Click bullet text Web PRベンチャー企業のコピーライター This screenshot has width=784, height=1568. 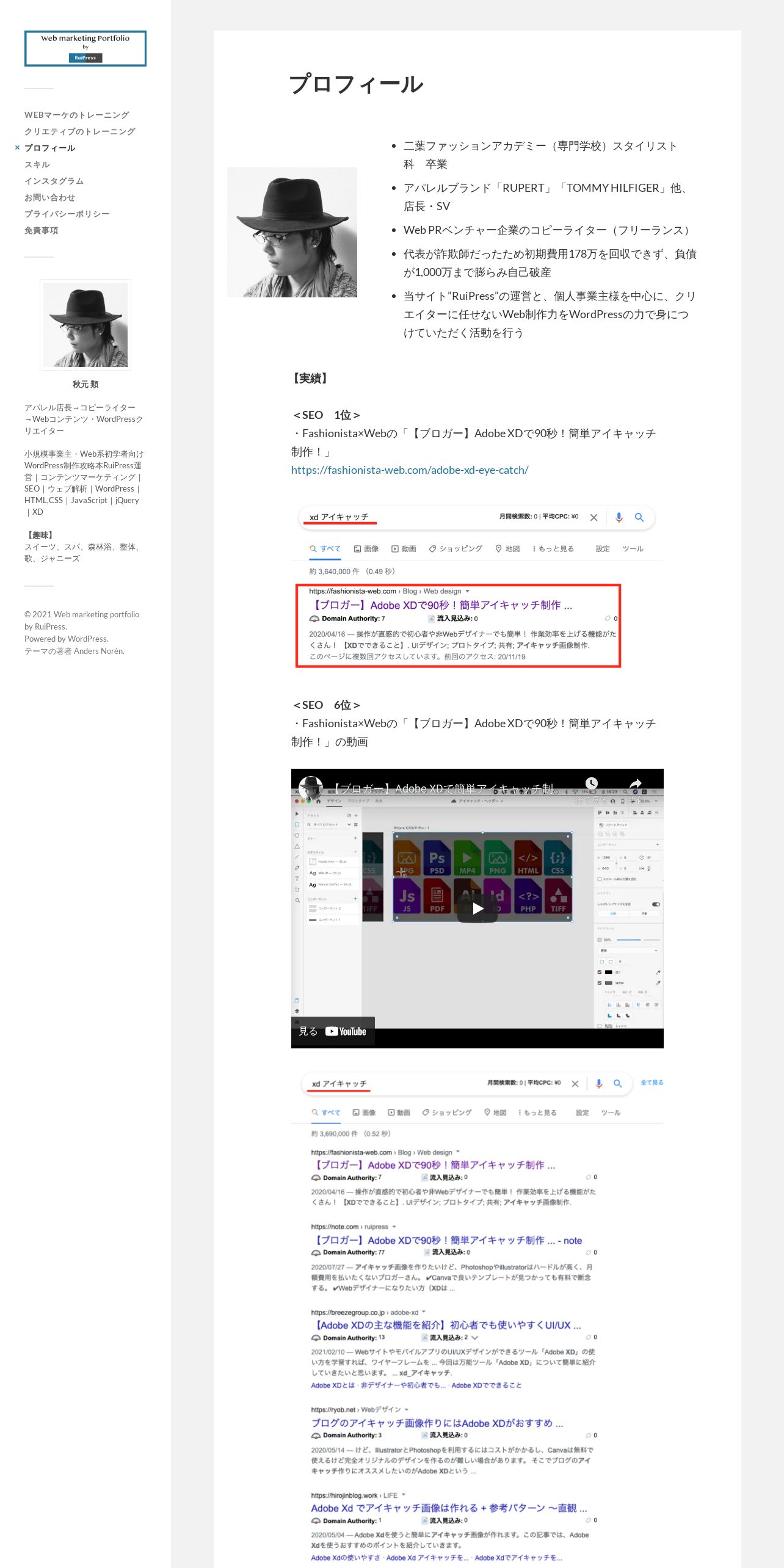548,230
